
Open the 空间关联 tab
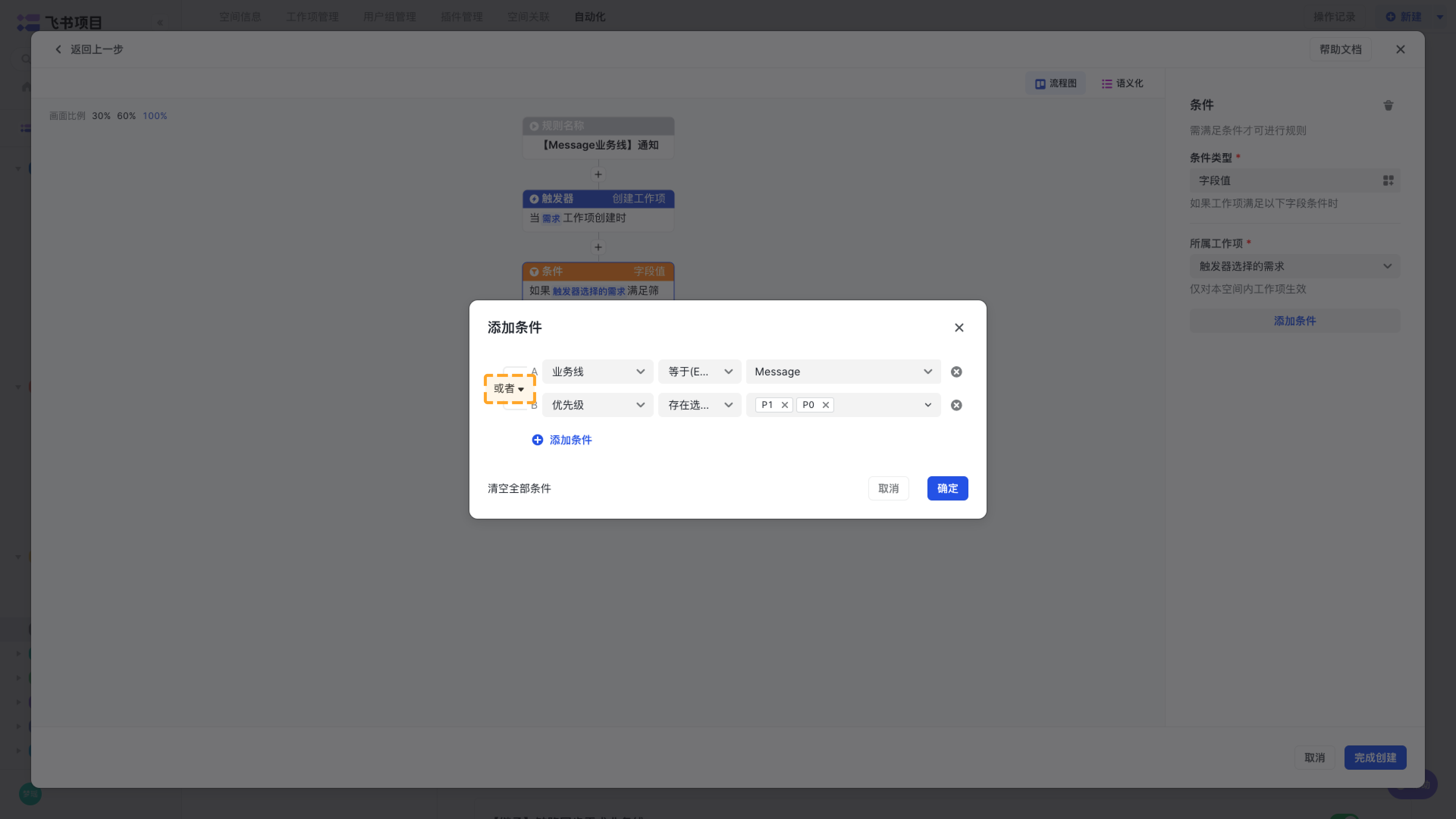point(529,17)
